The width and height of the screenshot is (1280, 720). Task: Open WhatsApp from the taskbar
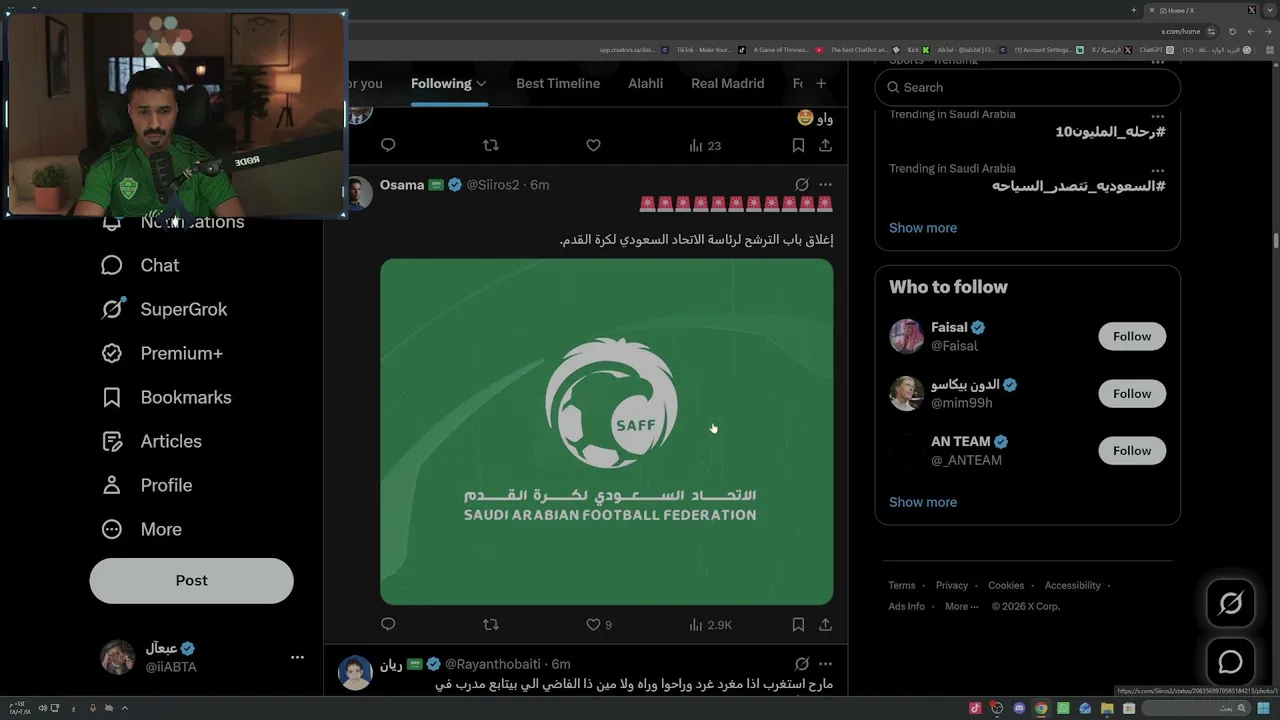tap(1063, 708)
